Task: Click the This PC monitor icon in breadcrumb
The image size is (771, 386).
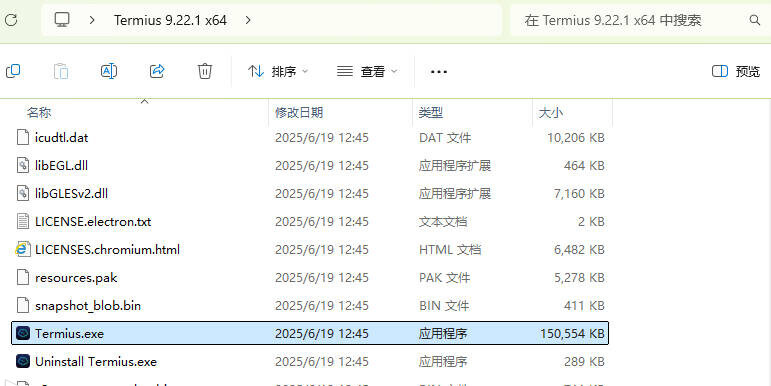Action: pos(62,20)
